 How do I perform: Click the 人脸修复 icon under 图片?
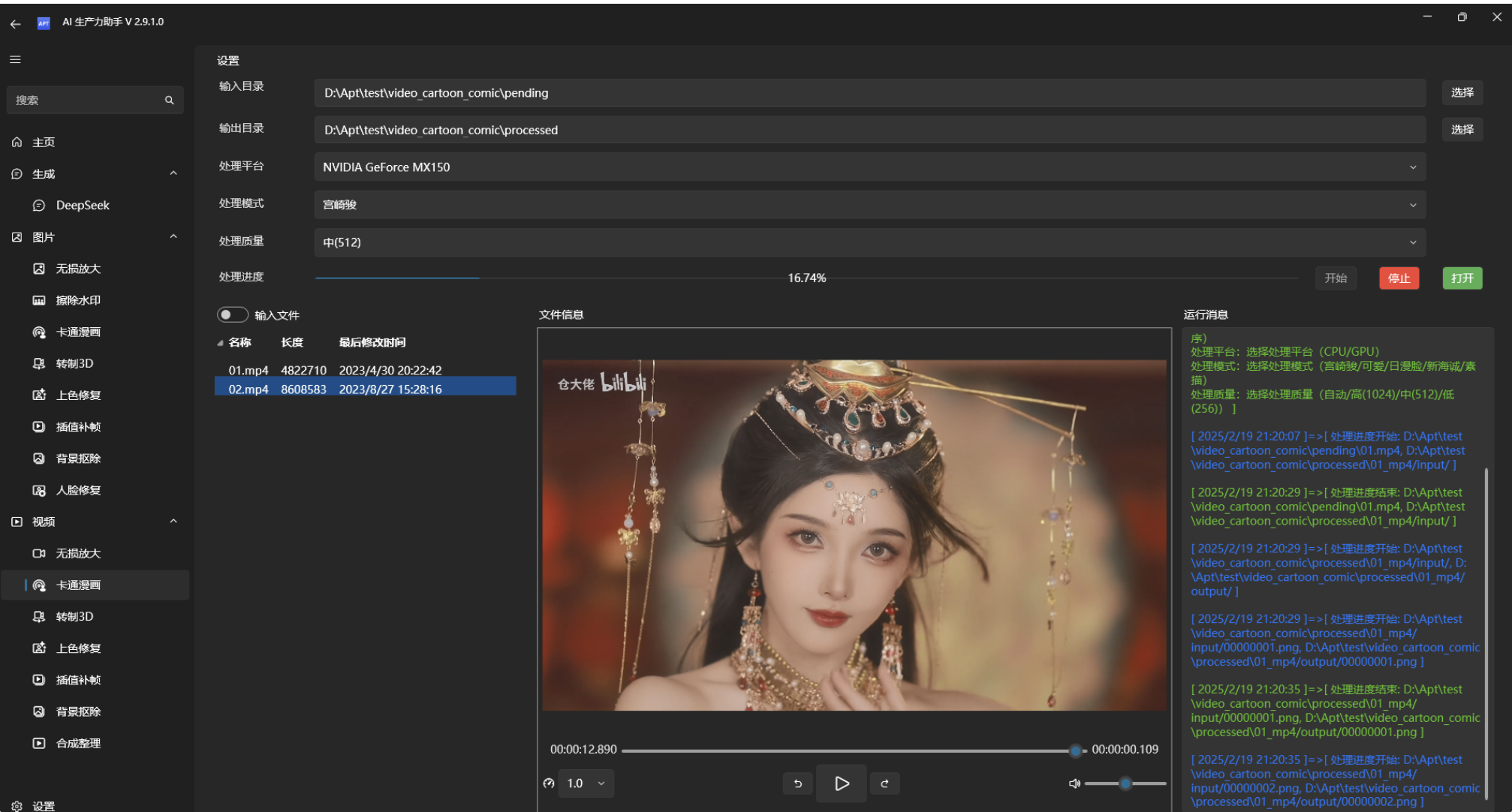(x=39, y=490)
